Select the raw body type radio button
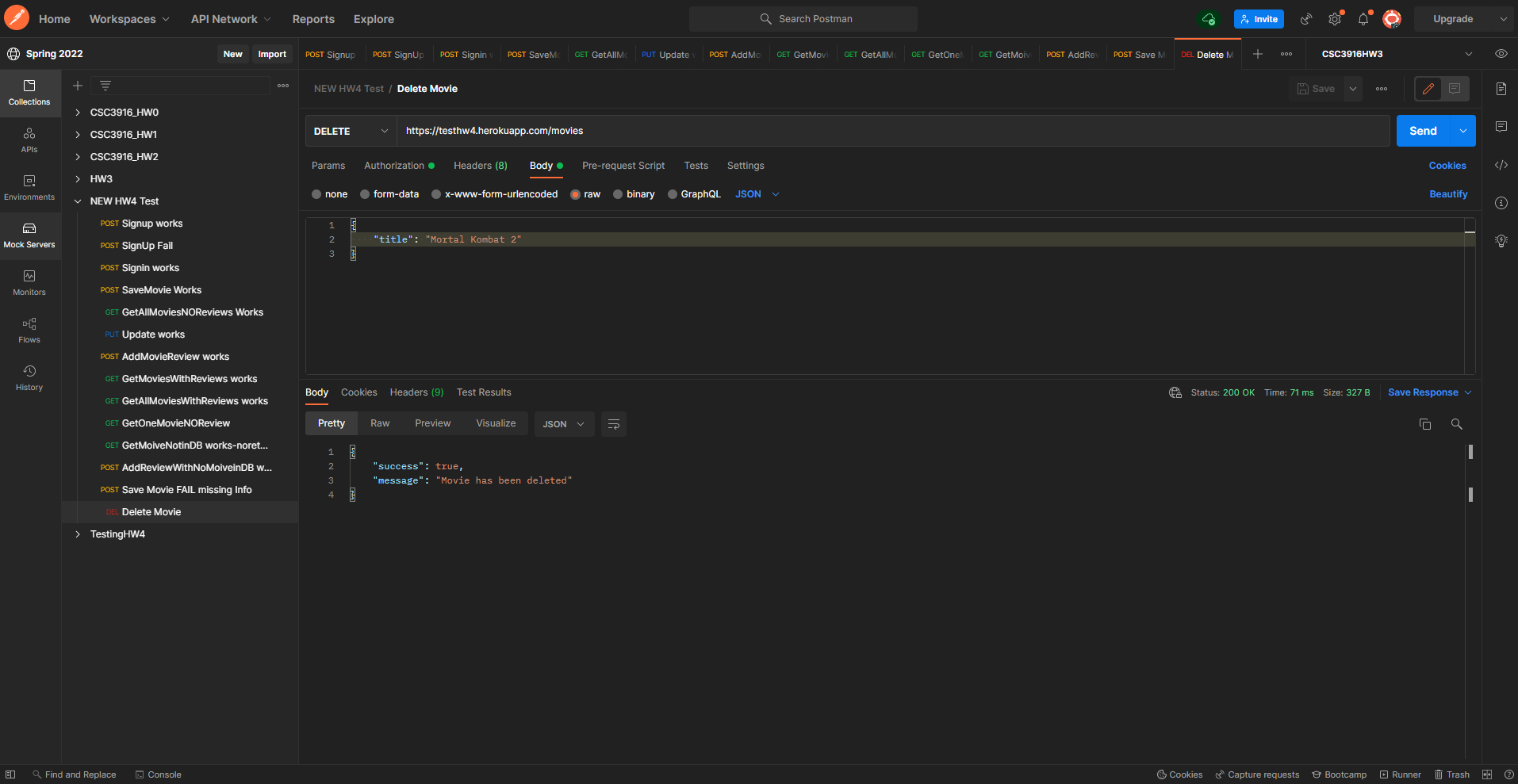 (577, 193)
